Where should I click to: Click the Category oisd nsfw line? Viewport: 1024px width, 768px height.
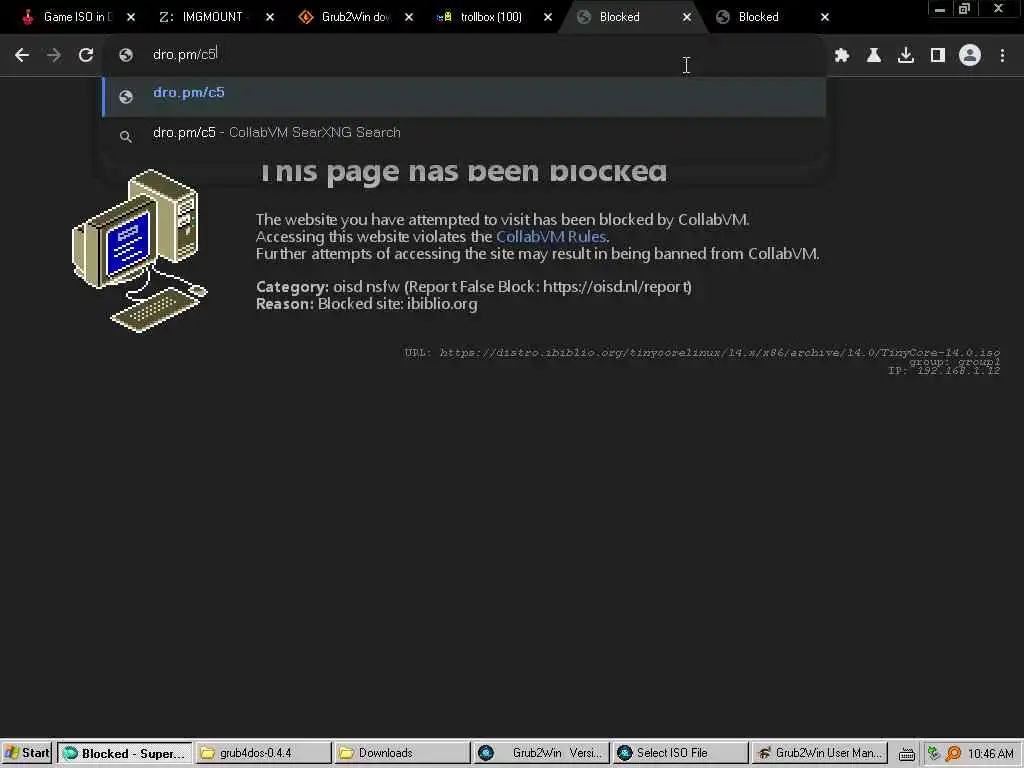click(x=473, y=287)
